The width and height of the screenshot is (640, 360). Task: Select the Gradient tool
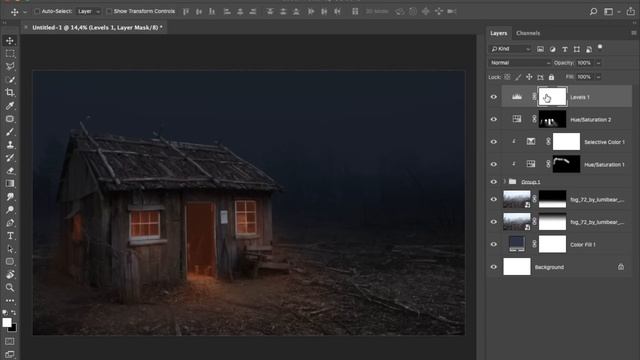10,184
